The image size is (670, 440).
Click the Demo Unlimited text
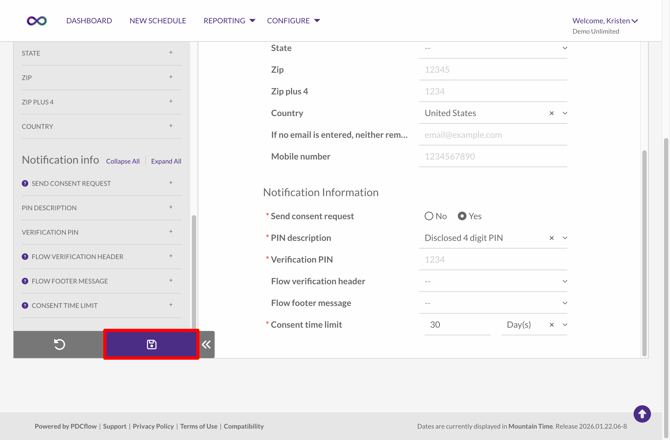coord(596,32)
